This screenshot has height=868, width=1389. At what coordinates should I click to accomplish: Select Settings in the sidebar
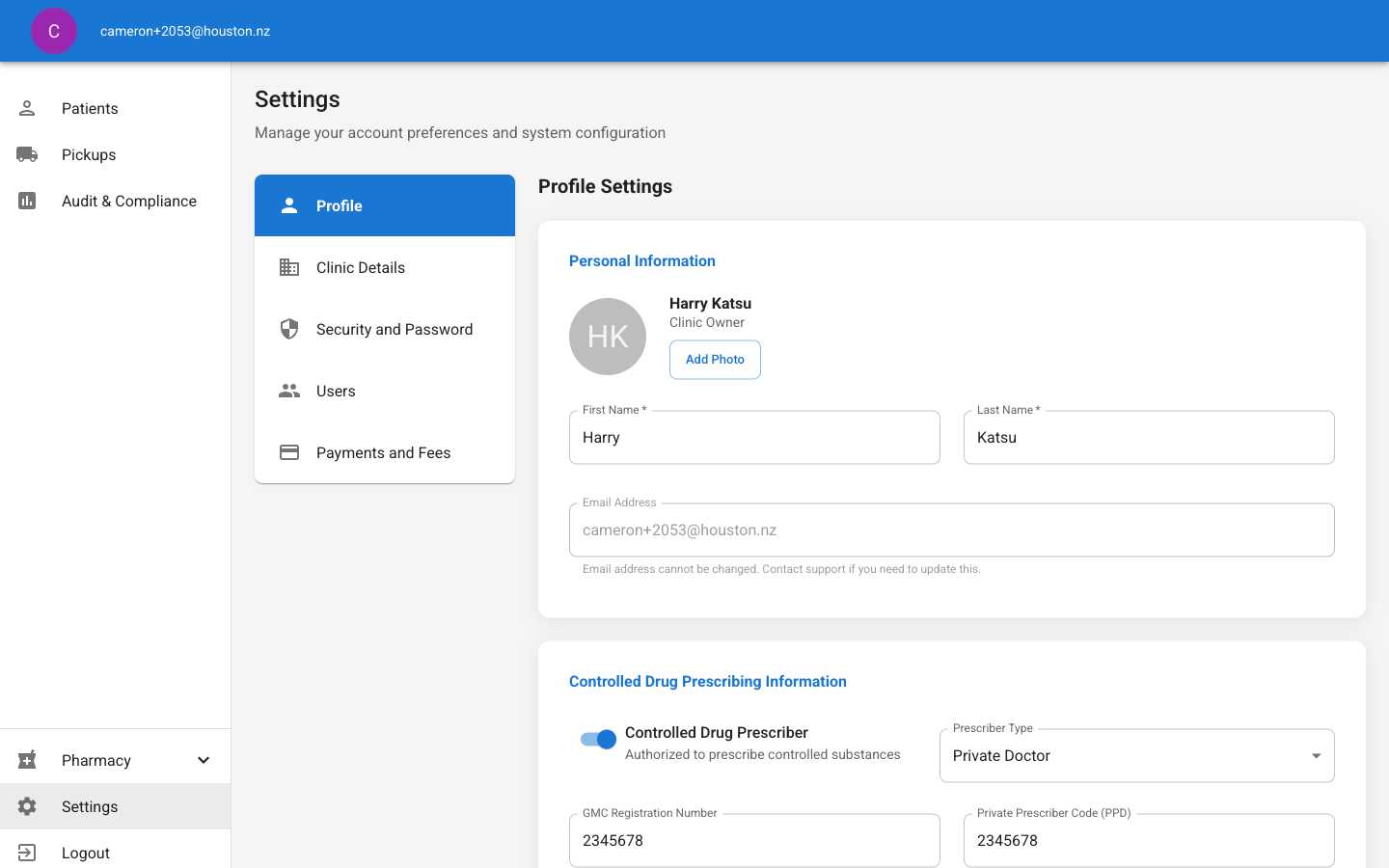(x=116, y=806)
